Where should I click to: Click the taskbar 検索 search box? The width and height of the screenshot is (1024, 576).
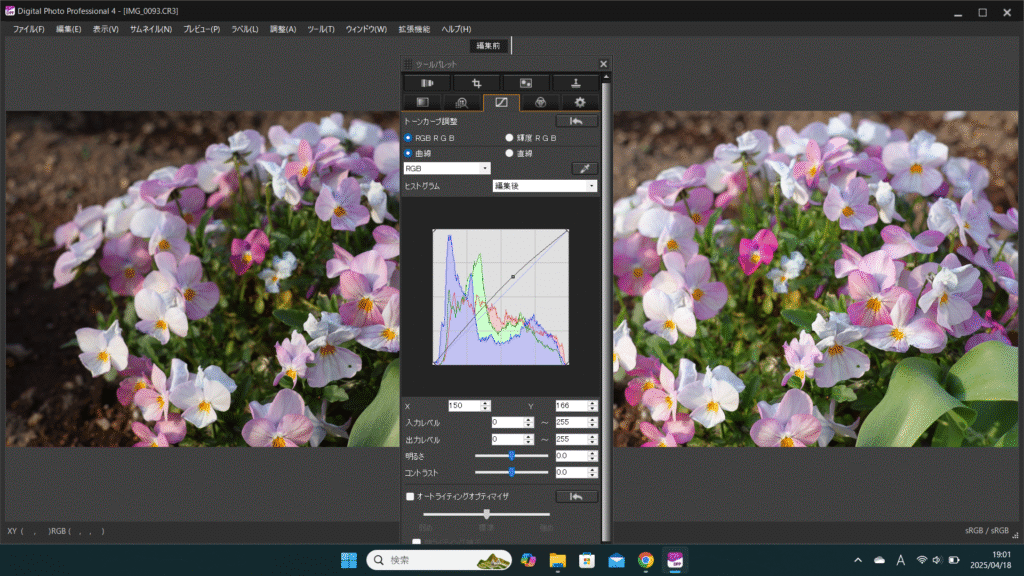coord(439,560)
